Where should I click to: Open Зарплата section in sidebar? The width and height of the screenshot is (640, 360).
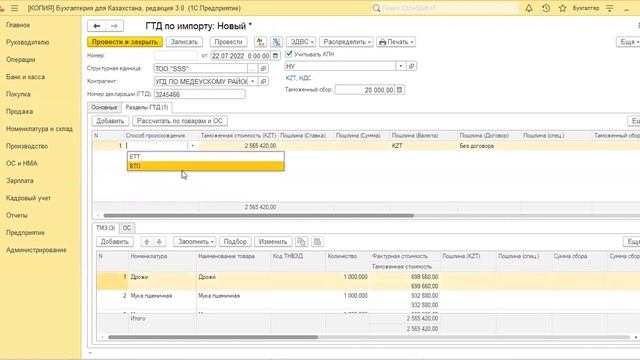[20, 180]
